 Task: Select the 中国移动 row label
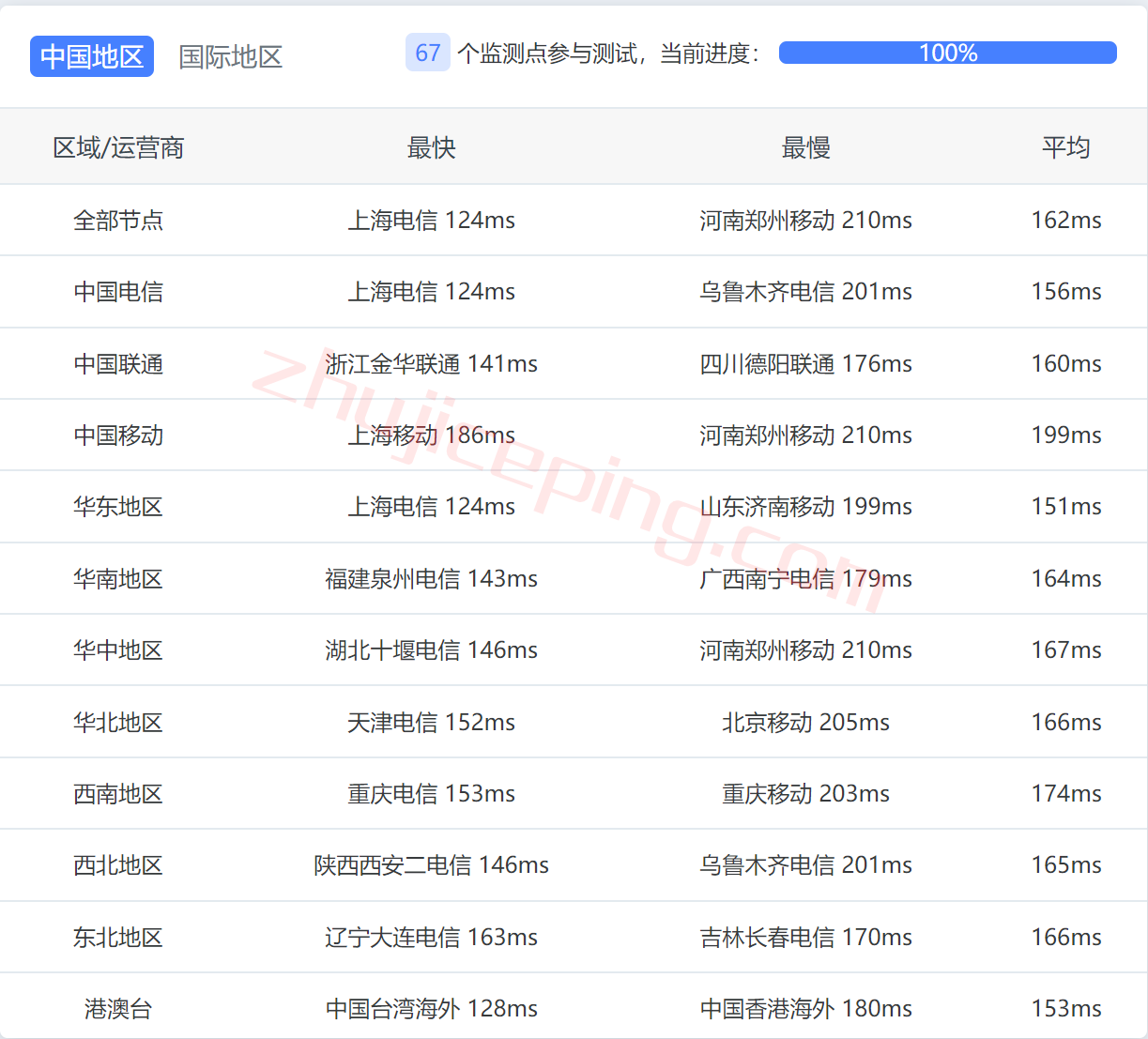click(118, 435)
